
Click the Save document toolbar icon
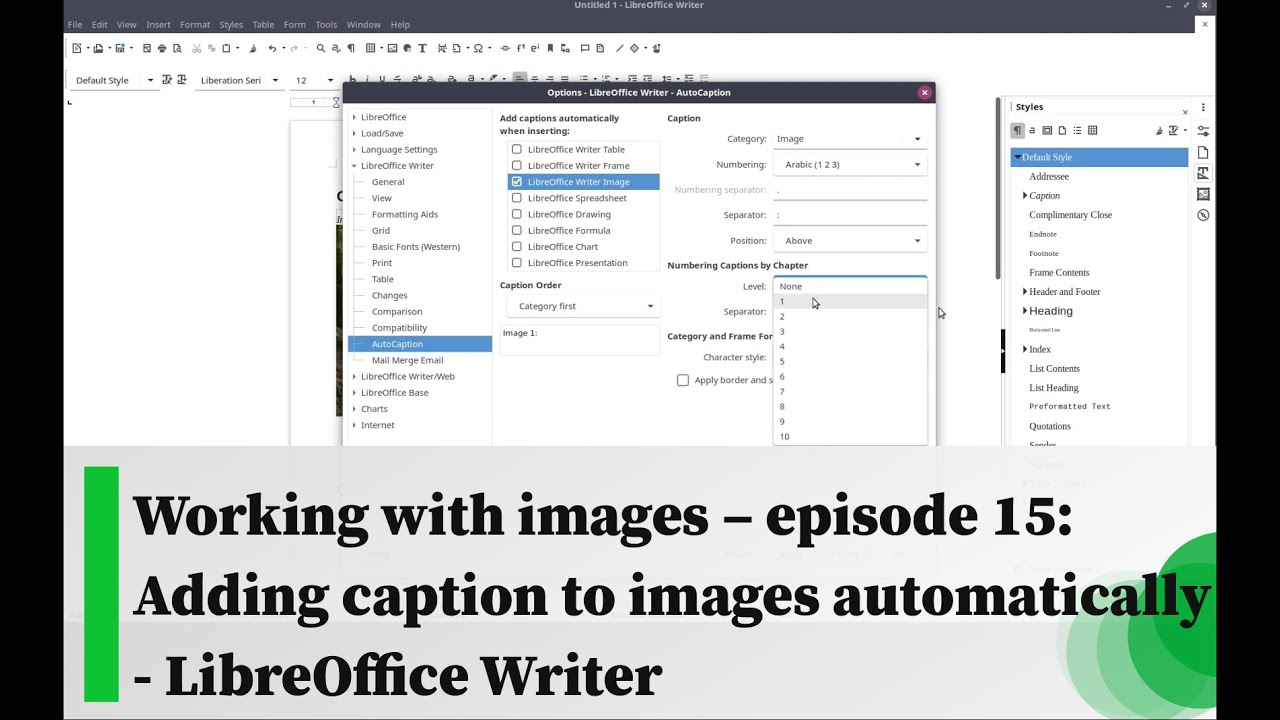click(x=120, y=48)
